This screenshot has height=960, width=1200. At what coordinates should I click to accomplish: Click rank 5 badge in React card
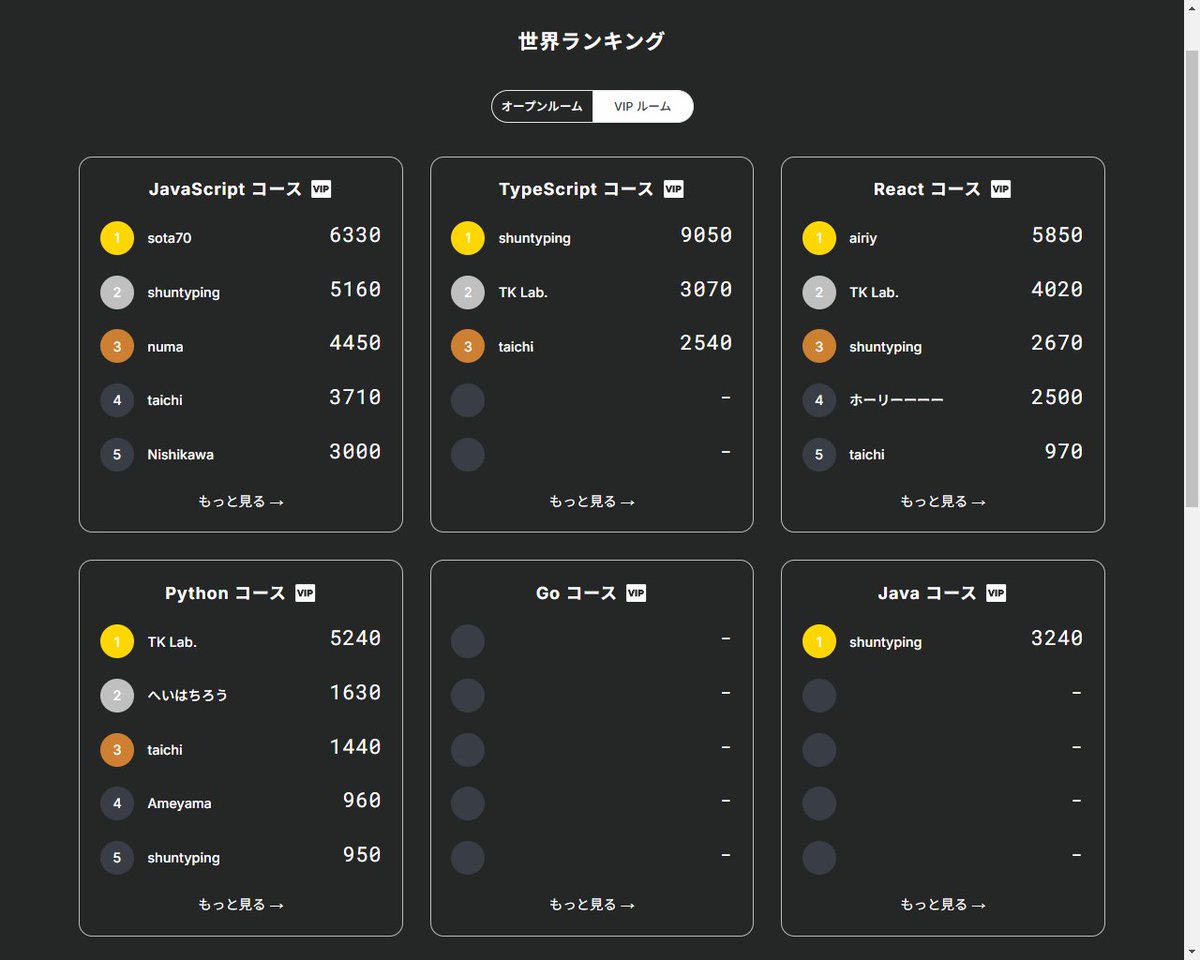tap(819, 454)
